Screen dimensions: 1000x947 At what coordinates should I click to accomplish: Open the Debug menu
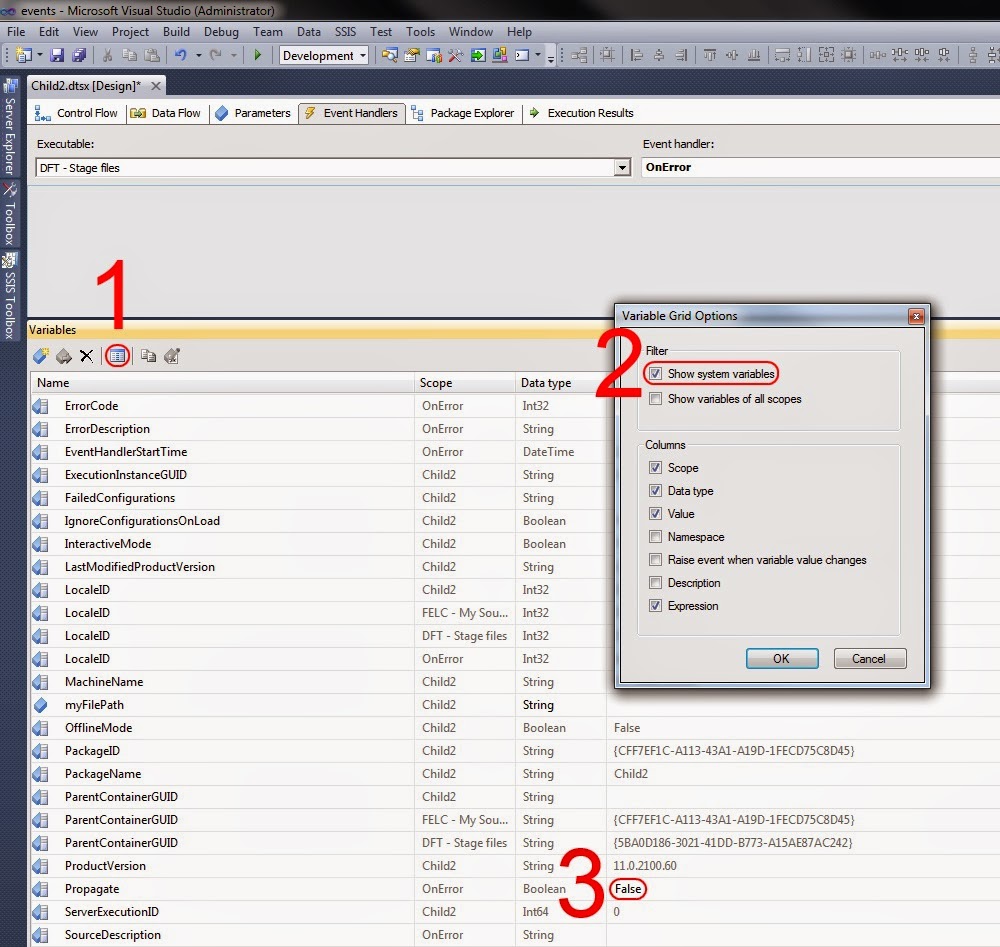point(221,31)
